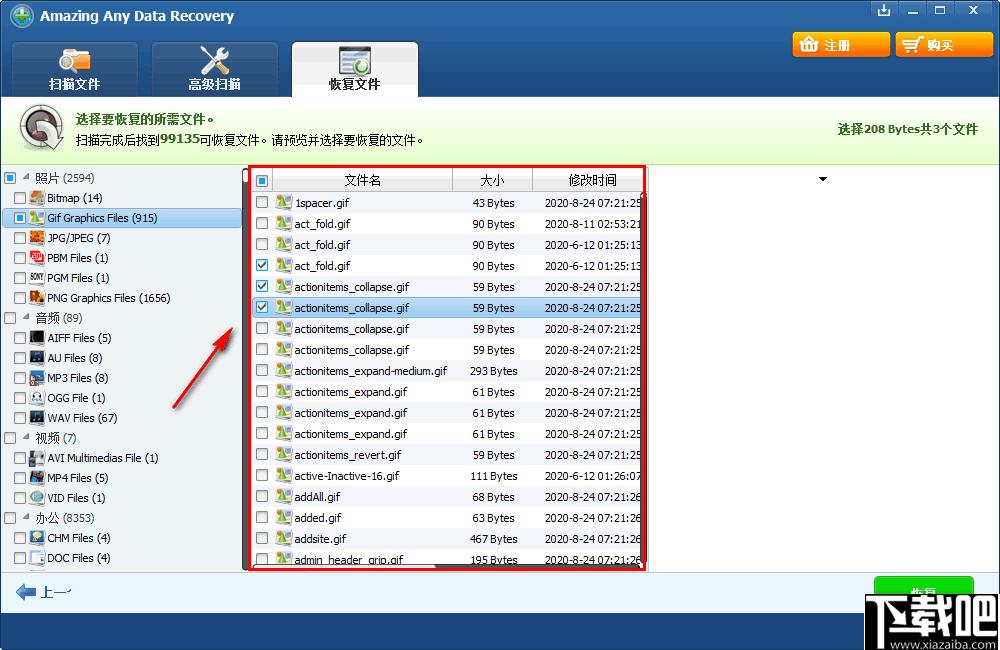Collapse the 照片 category tree node
The image size is (1000, 650).
click(26, 178)
